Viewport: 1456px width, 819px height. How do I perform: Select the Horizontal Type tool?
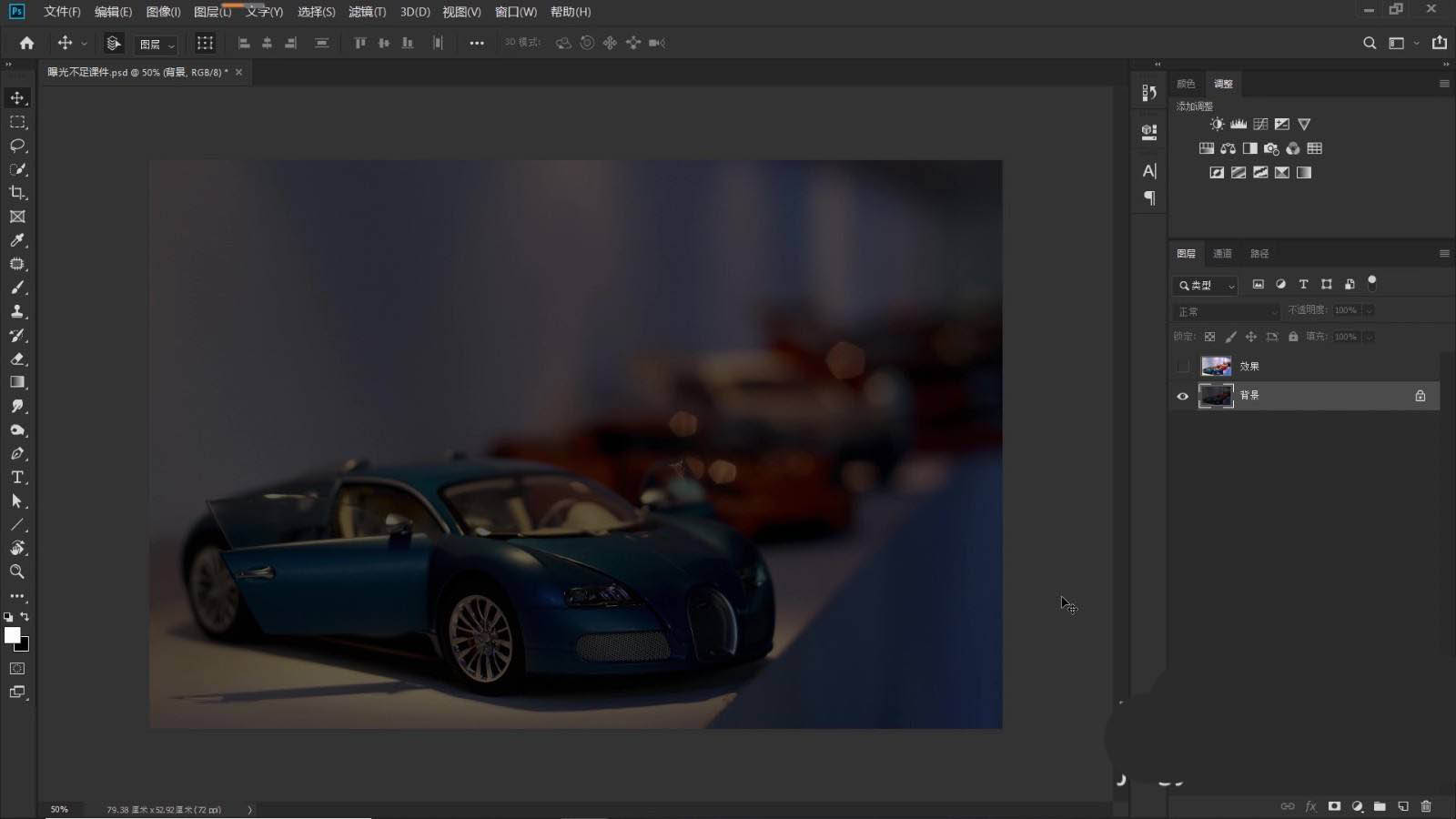pyautogui.click(x=17, y=478)
